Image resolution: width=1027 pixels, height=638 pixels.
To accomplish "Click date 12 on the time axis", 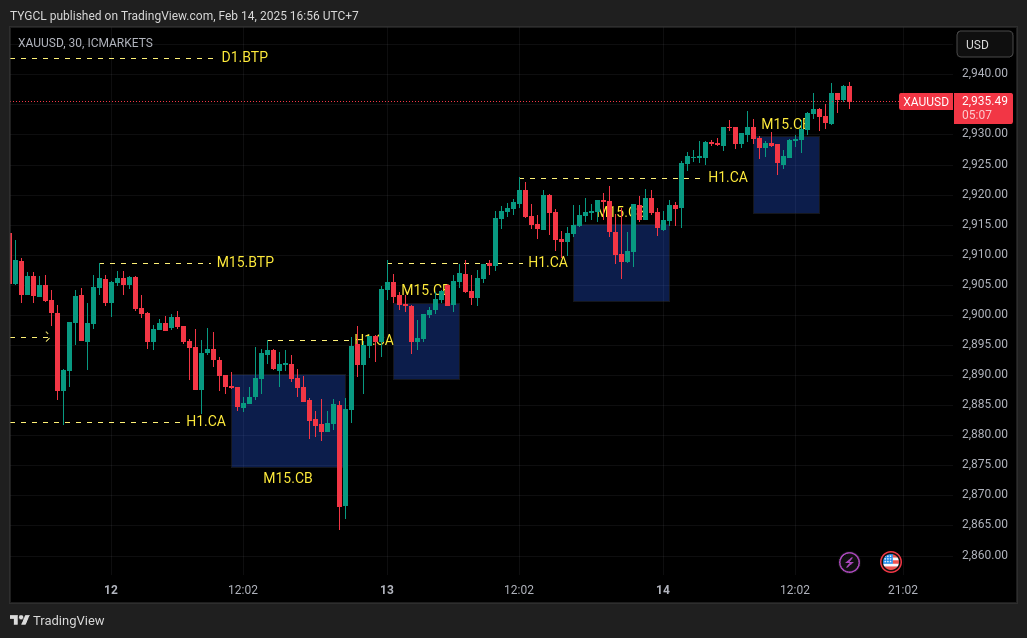I will [111, 590].
